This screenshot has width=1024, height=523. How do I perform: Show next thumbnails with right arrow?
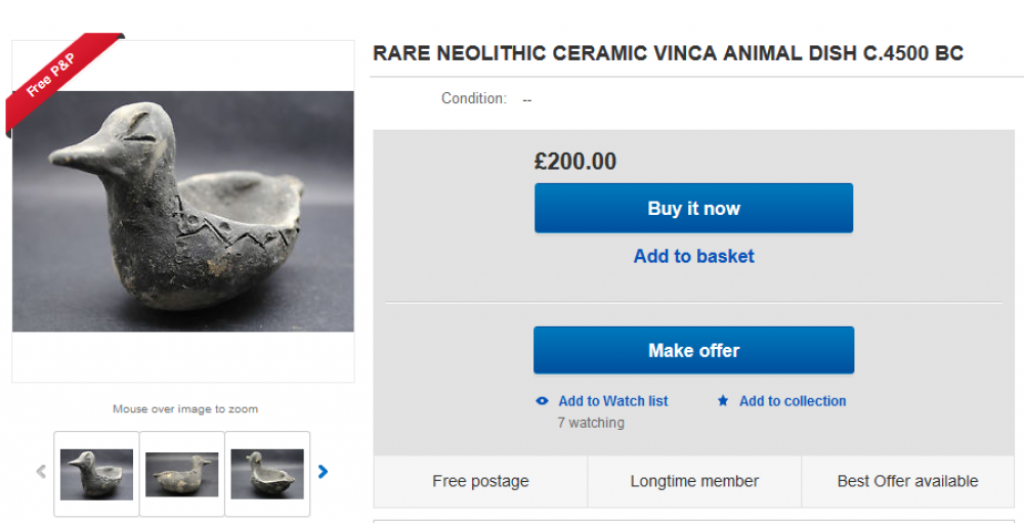323,472
